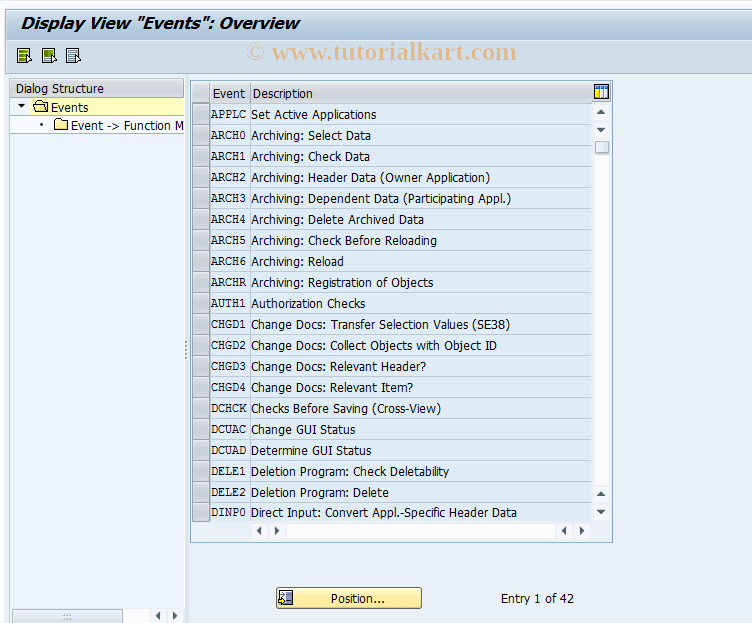Screen dimensions: 752x623
Task: Click Dialog Structure panel scroll-left arrow
Action: point(158,615)
